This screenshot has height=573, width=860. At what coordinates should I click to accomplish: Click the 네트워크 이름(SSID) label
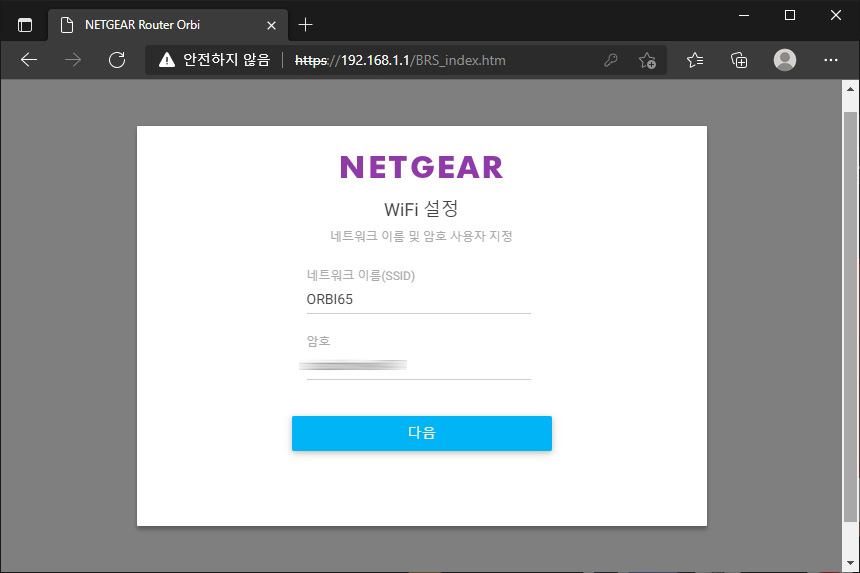pyautogui.click(x=360, y=275)
